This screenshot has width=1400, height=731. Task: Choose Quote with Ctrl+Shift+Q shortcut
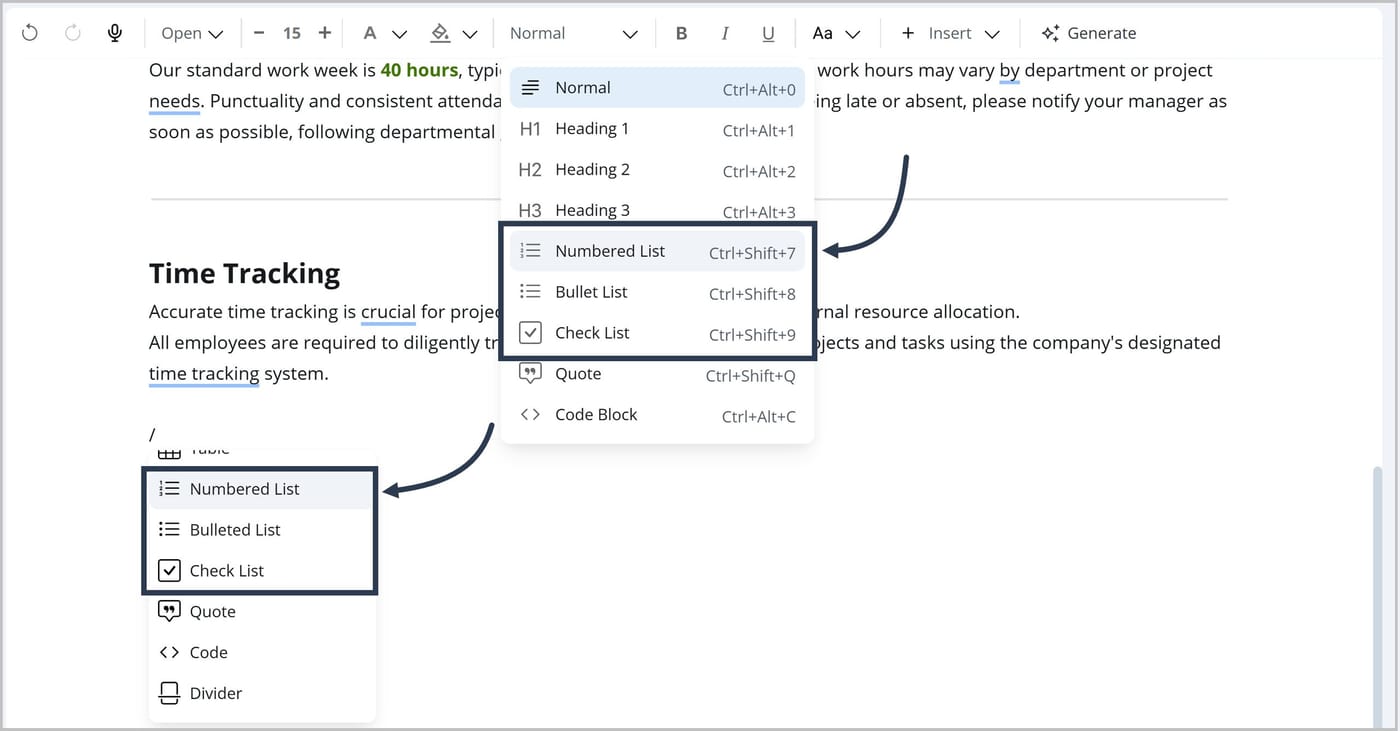(657, 374)
